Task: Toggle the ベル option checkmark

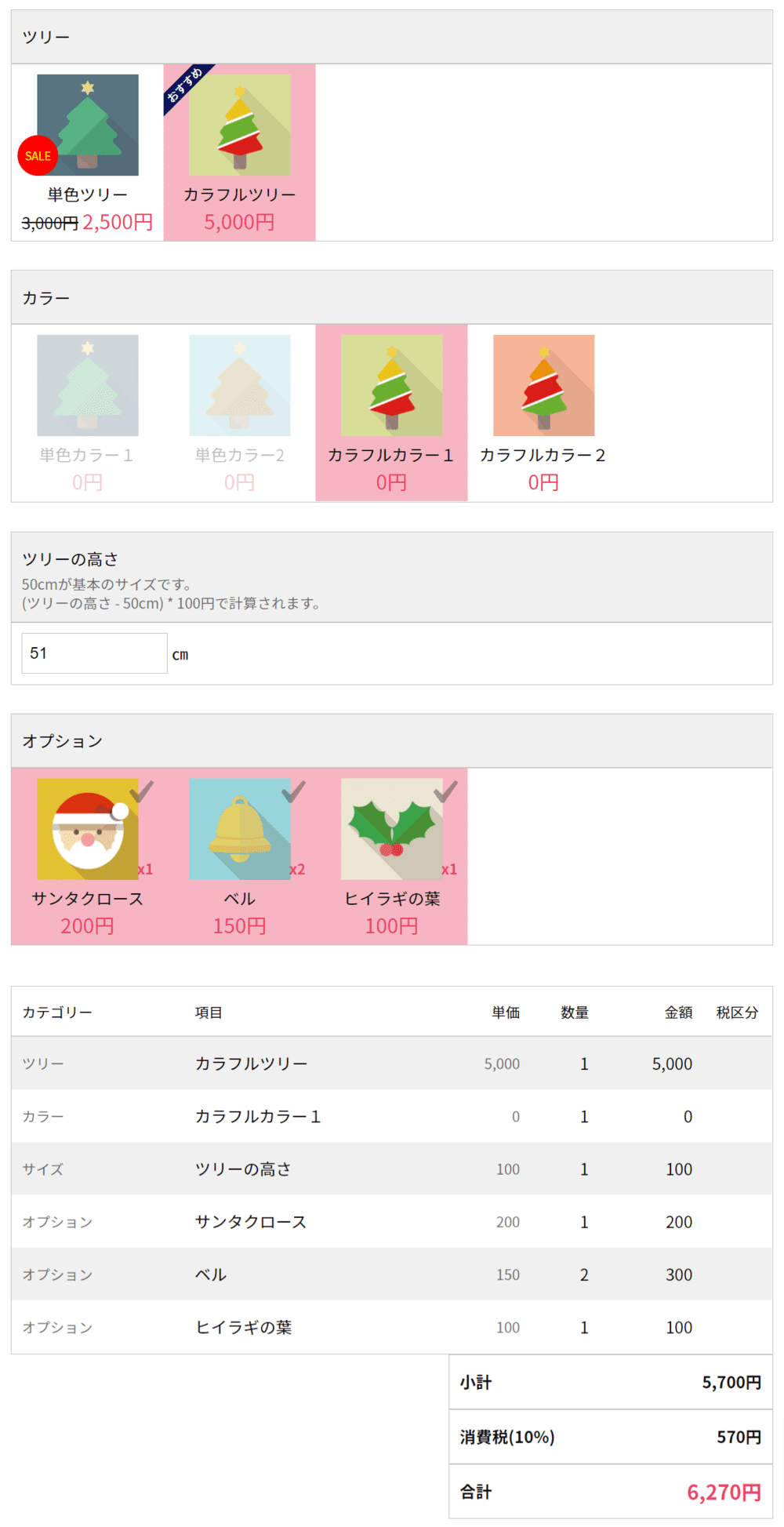Action: pos(294,791)
